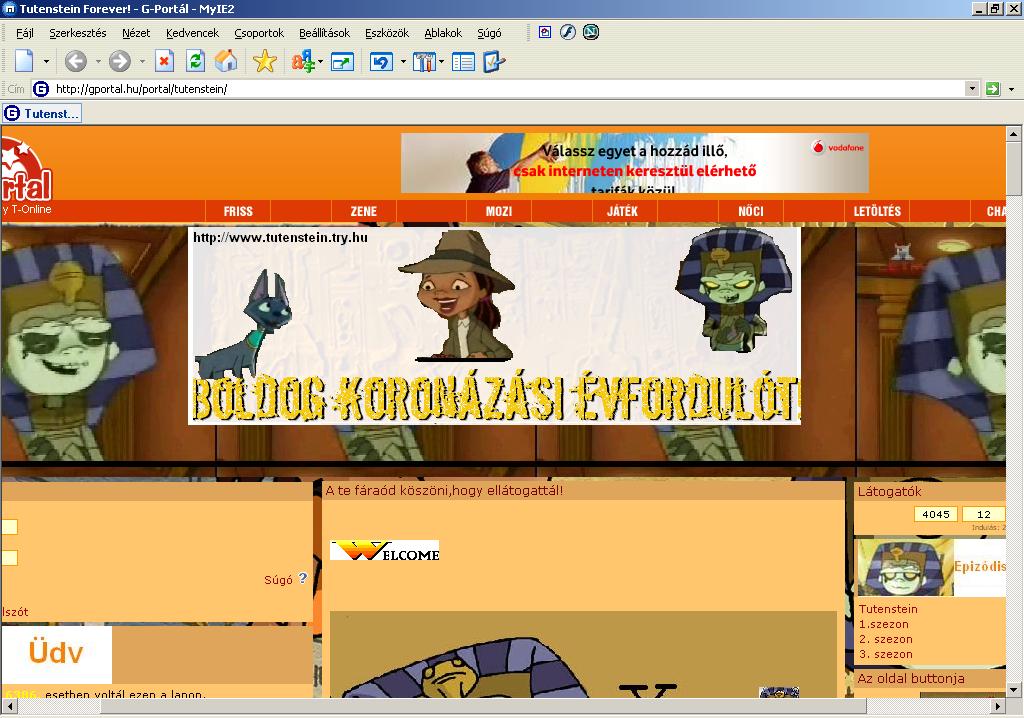Viewport: 1024px width, 718px height.
Task: Expand the dropdown beside the tools icon
Action: 441,61
